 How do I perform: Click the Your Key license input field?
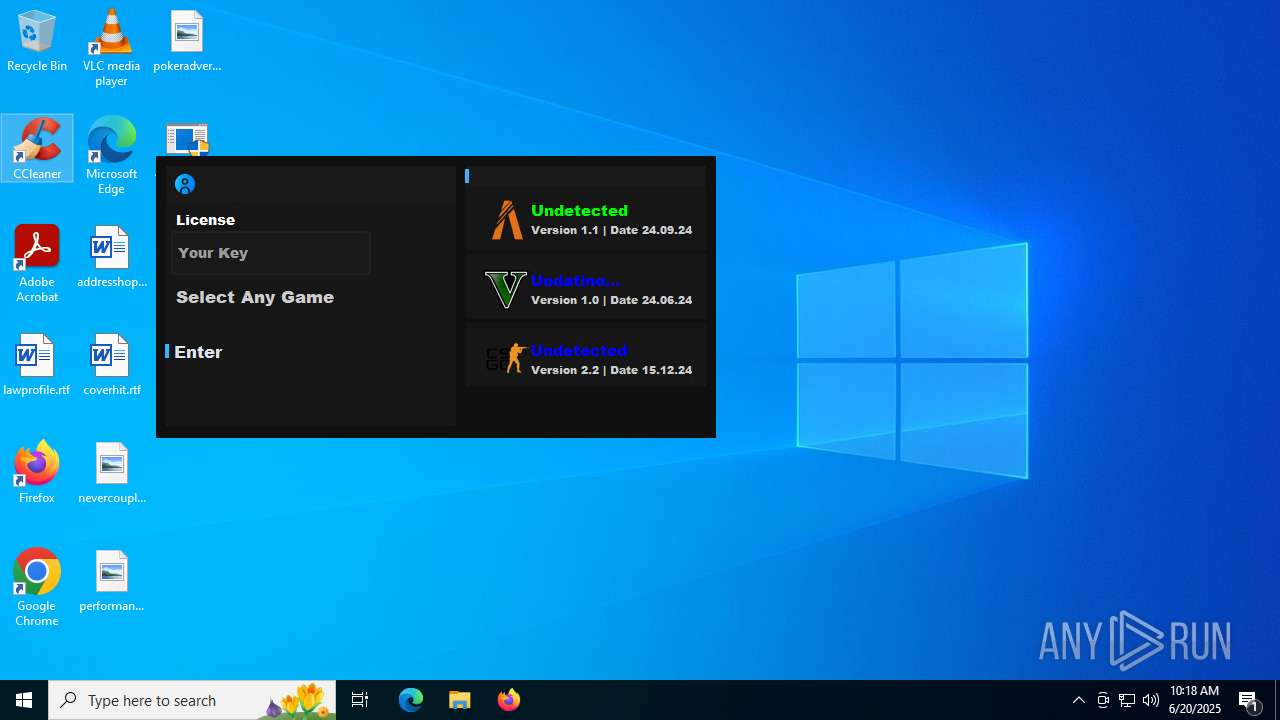coord(271,253)
